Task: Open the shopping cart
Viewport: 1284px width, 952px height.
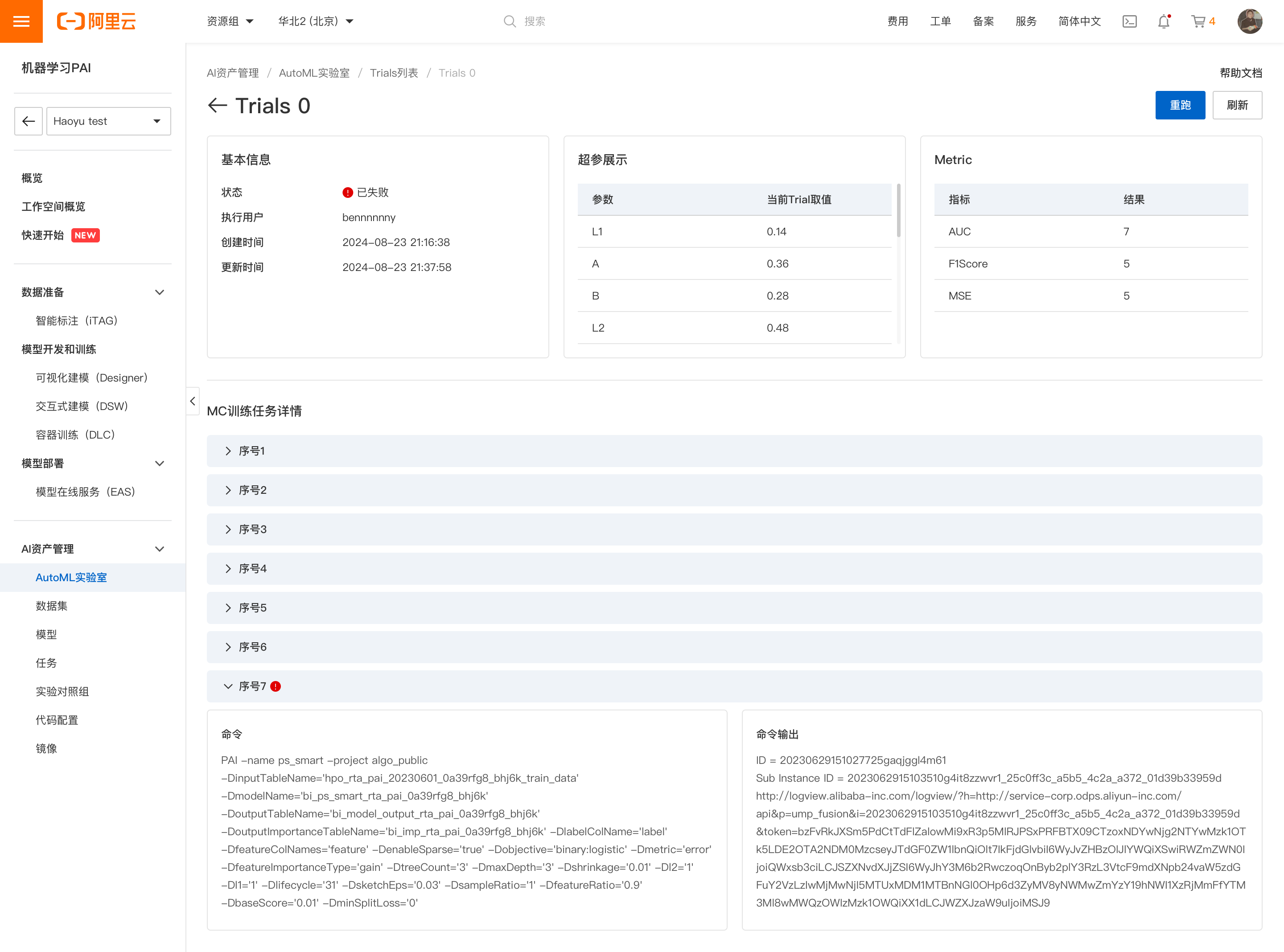Action: click(x=1199, y=21)
